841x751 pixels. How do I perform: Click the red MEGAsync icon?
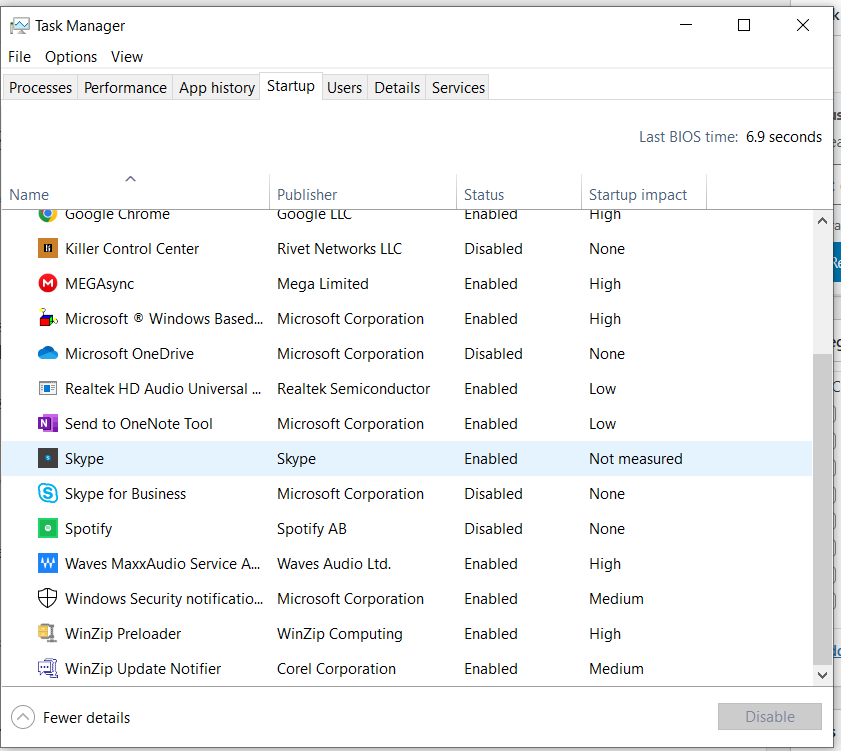[48, 283]
